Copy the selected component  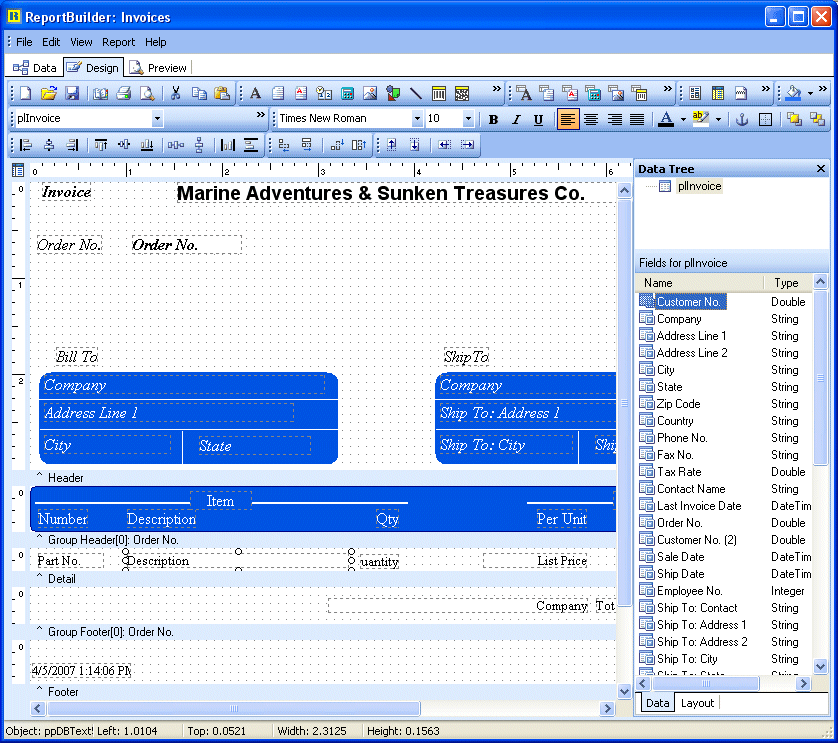tap(199, 93)
